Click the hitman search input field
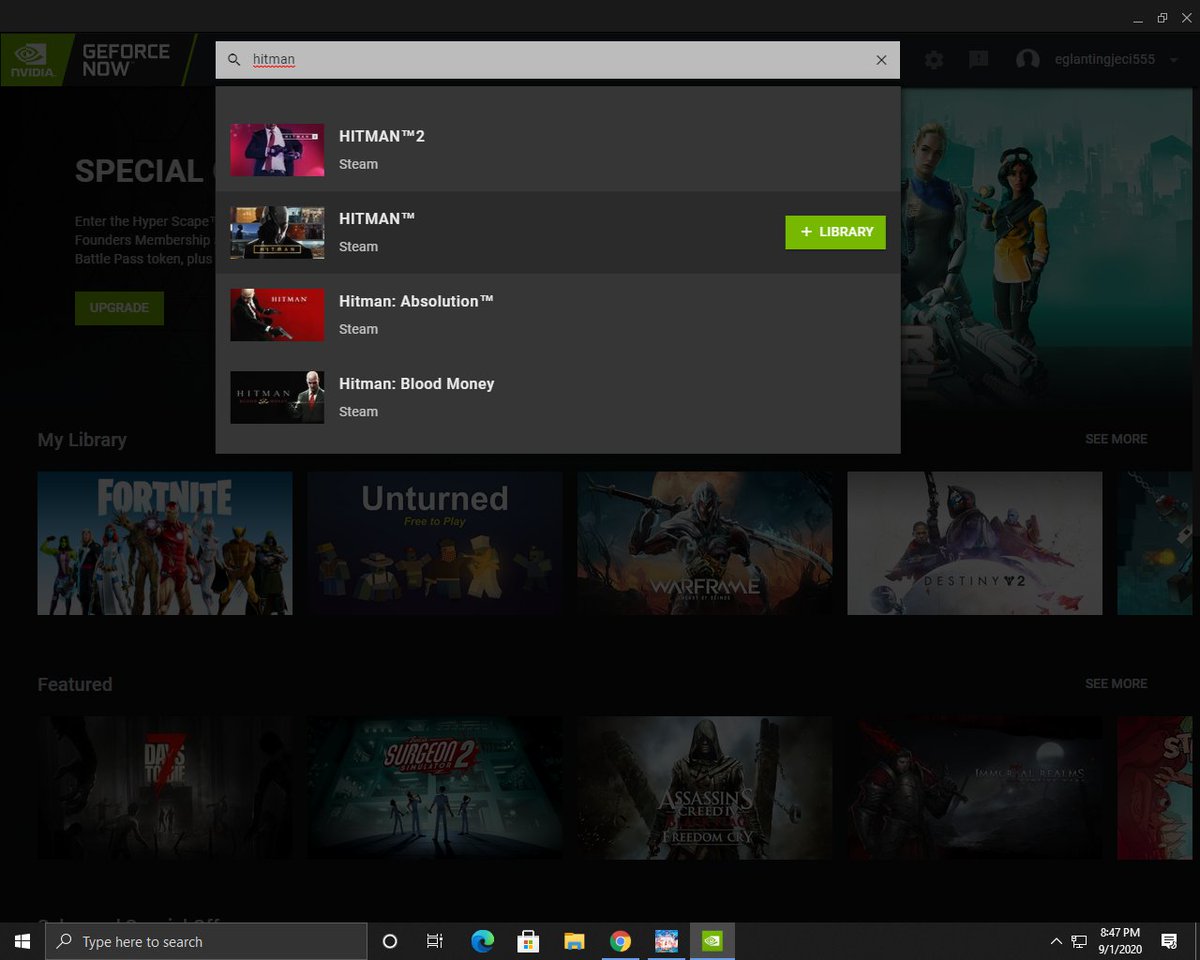 (x=558, y=60)
